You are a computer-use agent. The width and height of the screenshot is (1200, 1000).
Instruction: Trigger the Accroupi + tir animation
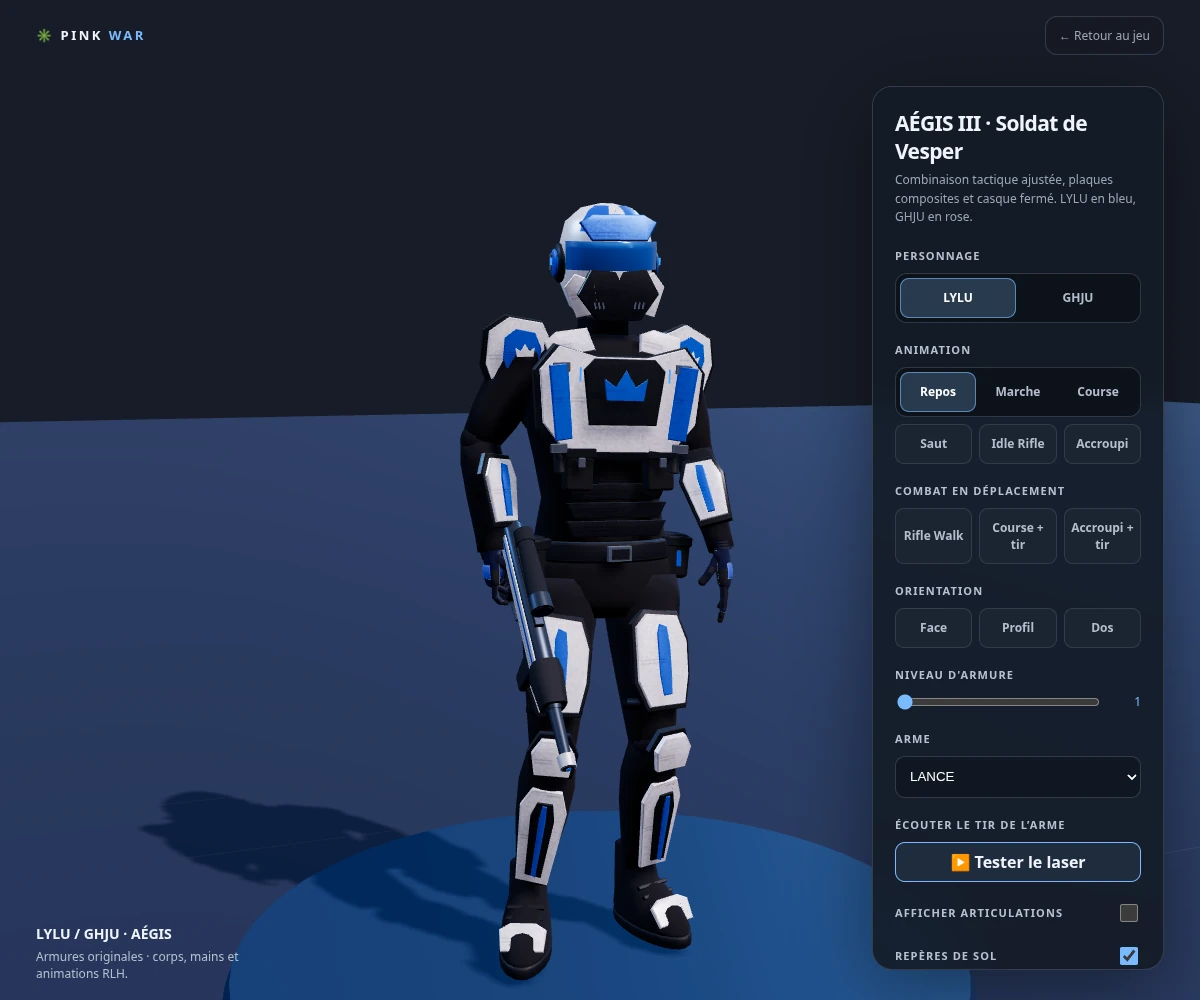pos(1102,536)
